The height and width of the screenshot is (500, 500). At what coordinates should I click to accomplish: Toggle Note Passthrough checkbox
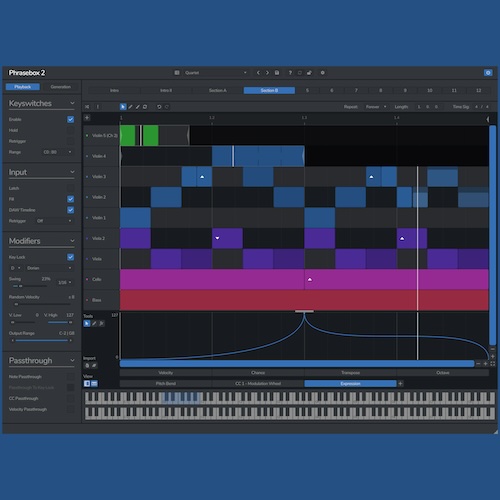click(x=70, y=377)
